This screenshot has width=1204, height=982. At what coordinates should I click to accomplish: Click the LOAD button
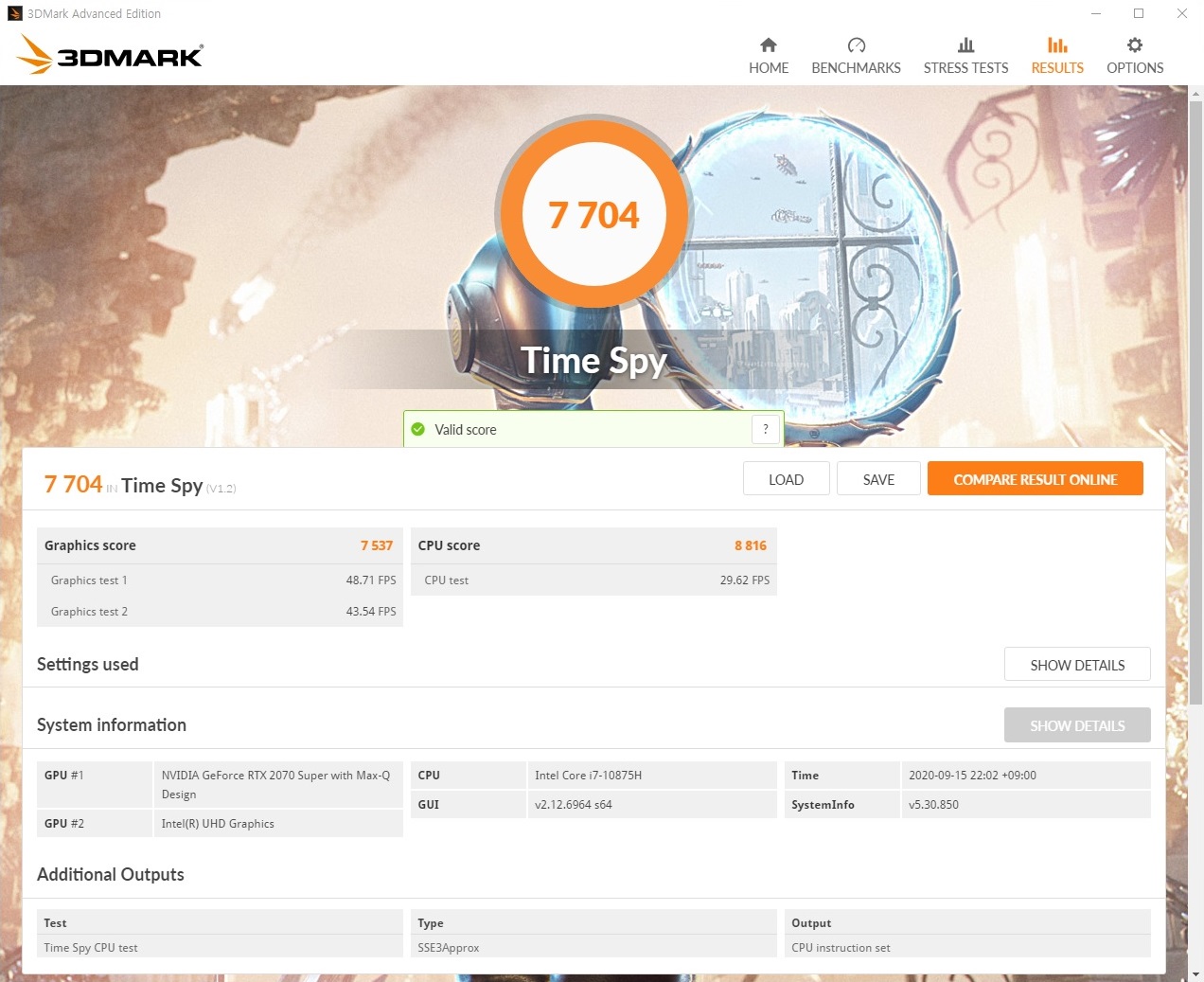[x=787, y=479]
